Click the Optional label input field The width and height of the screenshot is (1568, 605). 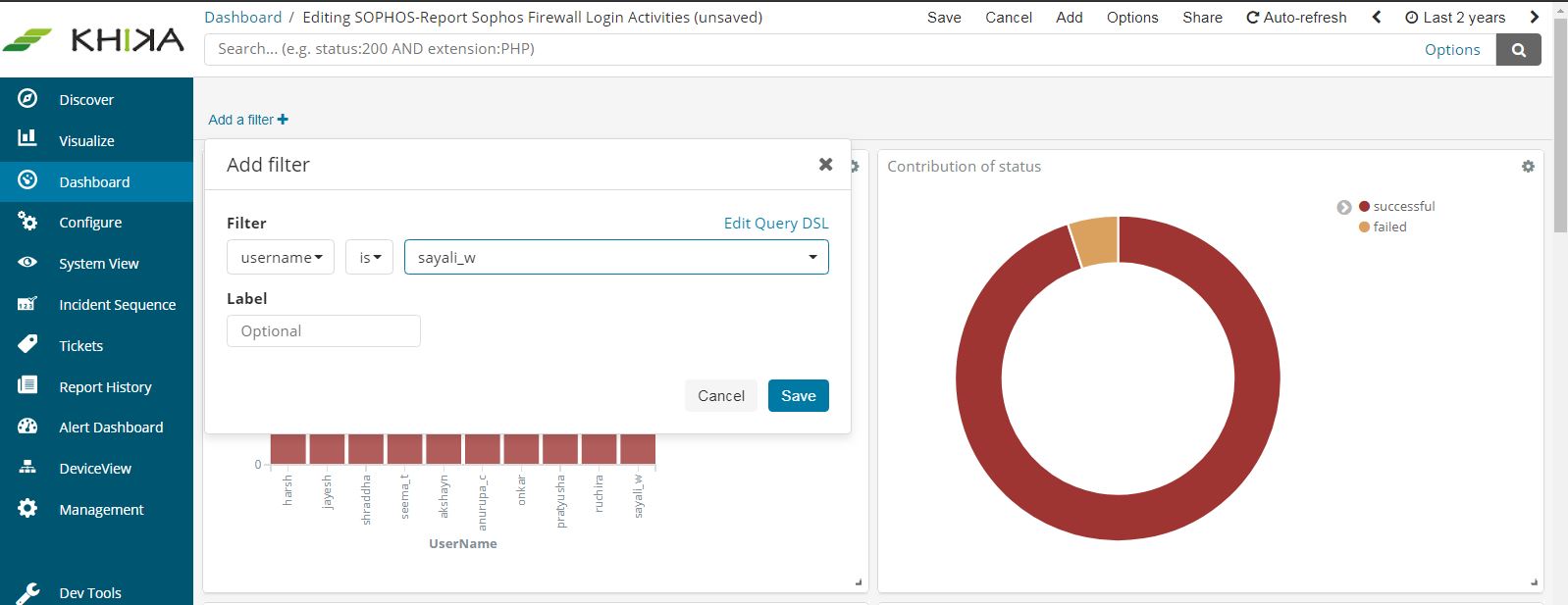coord(324,331)
